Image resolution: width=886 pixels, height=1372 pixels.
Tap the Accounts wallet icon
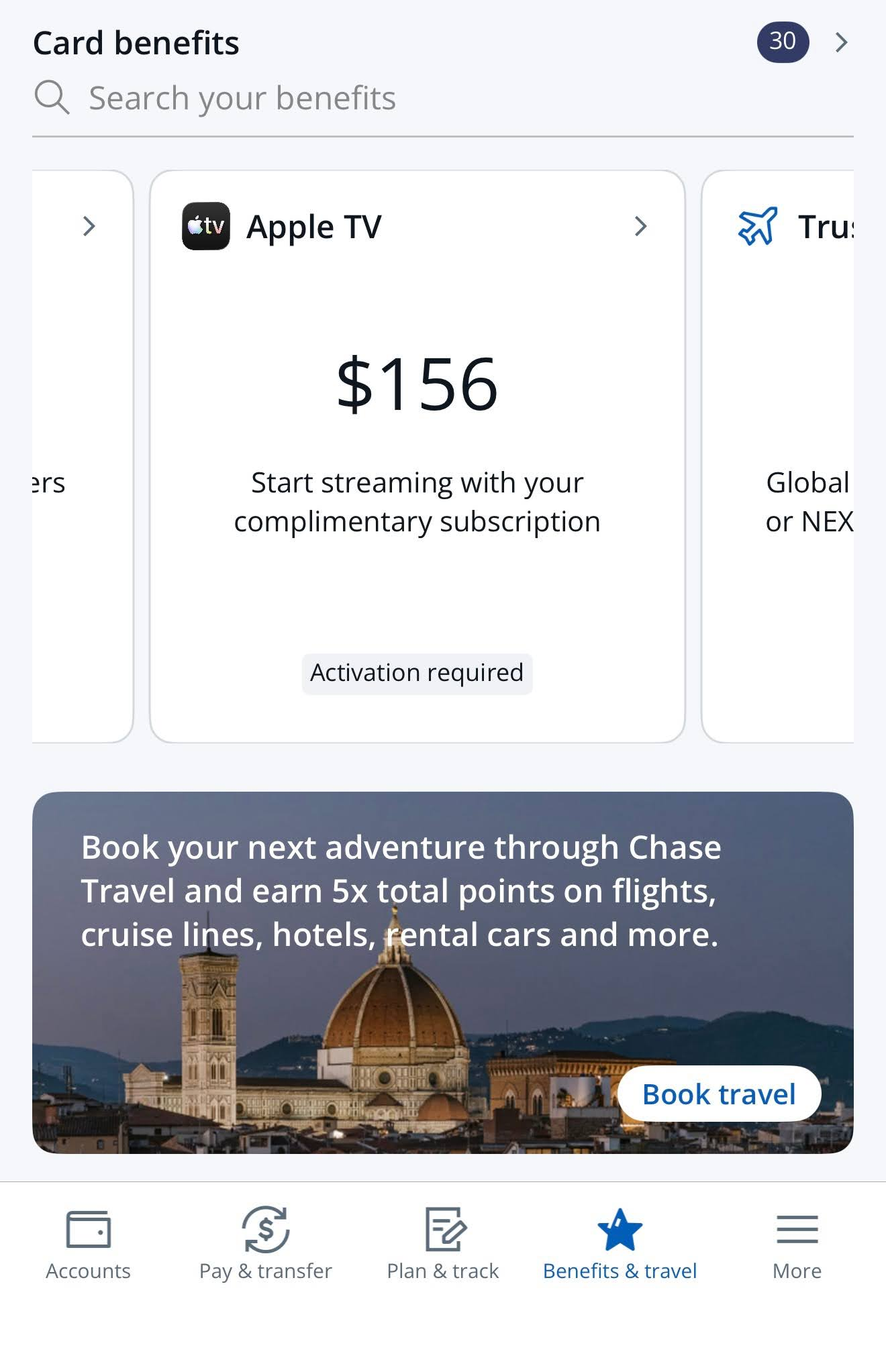click(x=88, y=1229)
